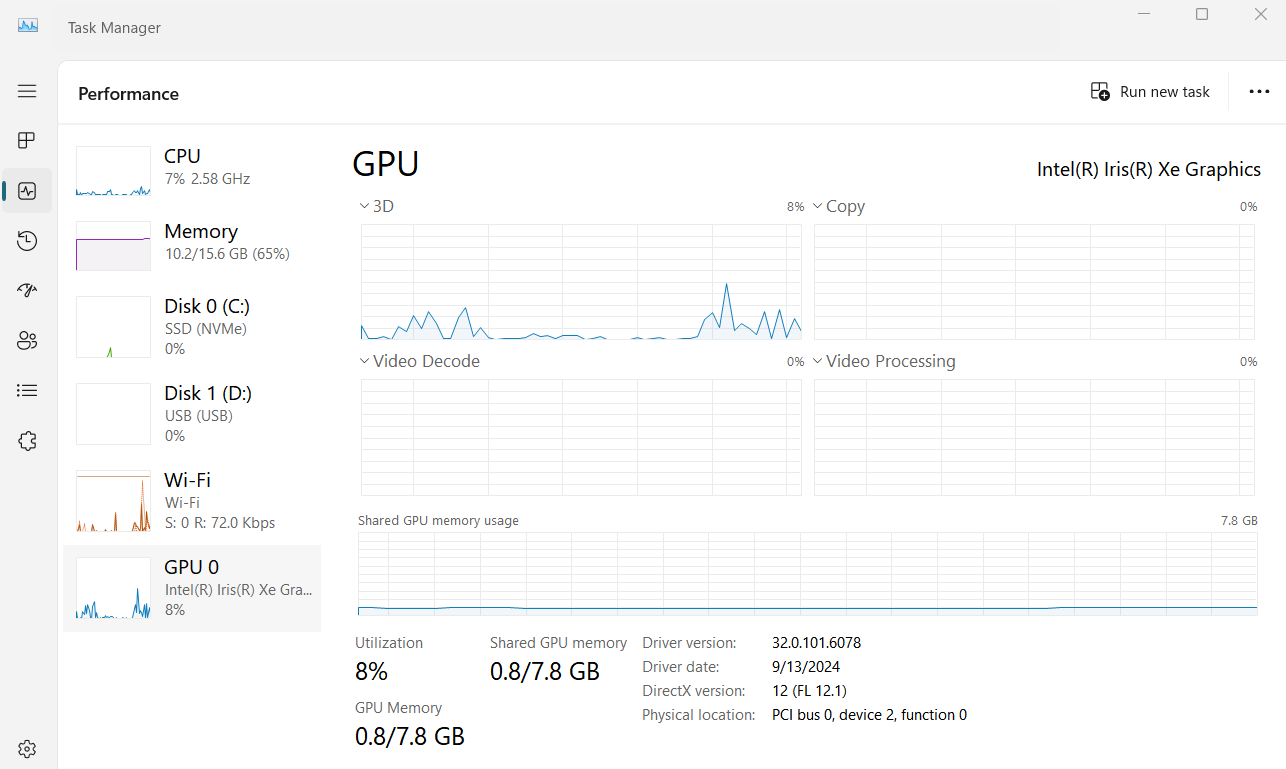Screen dimensions: 1286x769
Task: Click the Intel(R) Iris(R) Xe Graphics title
Action: click(1149, 169)
